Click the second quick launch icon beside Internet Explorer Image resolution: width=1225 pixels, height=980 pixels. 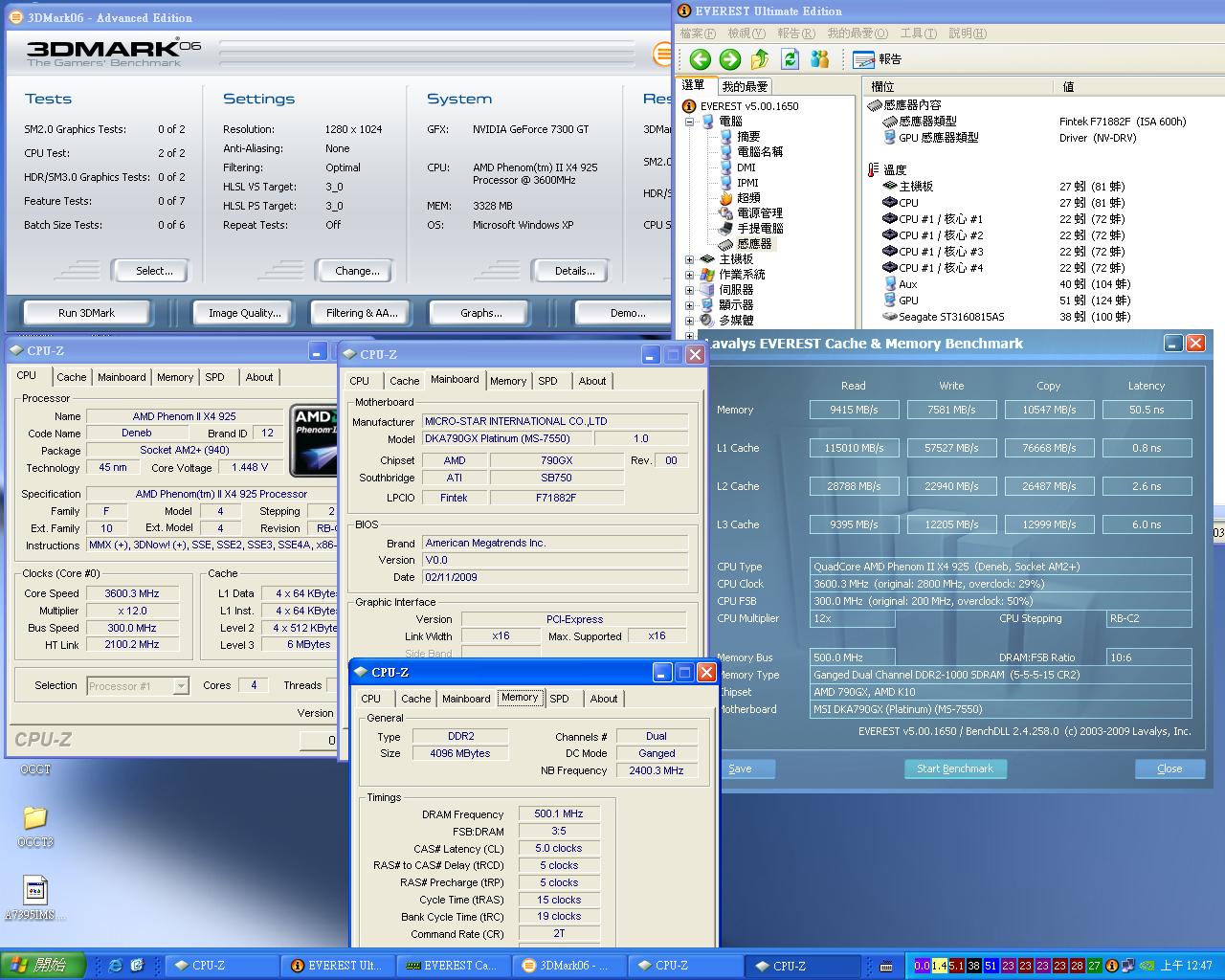pos(137,966)
